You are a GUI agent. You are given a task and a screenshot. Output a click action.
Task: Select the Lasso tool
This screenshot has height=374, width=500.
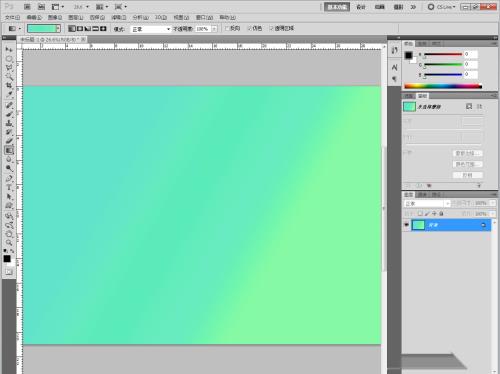pos(9,68)
